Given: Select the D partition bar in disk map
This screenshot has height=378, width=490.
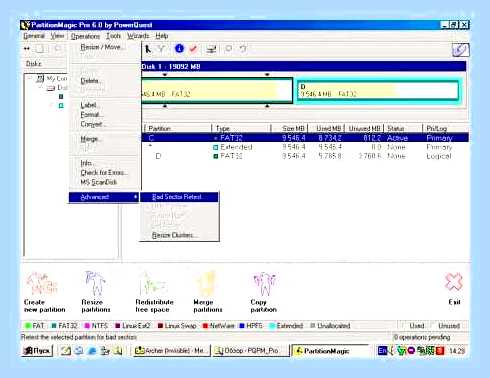Looking at the screenshot, I should pyautogui.click(x=378, y=90).
